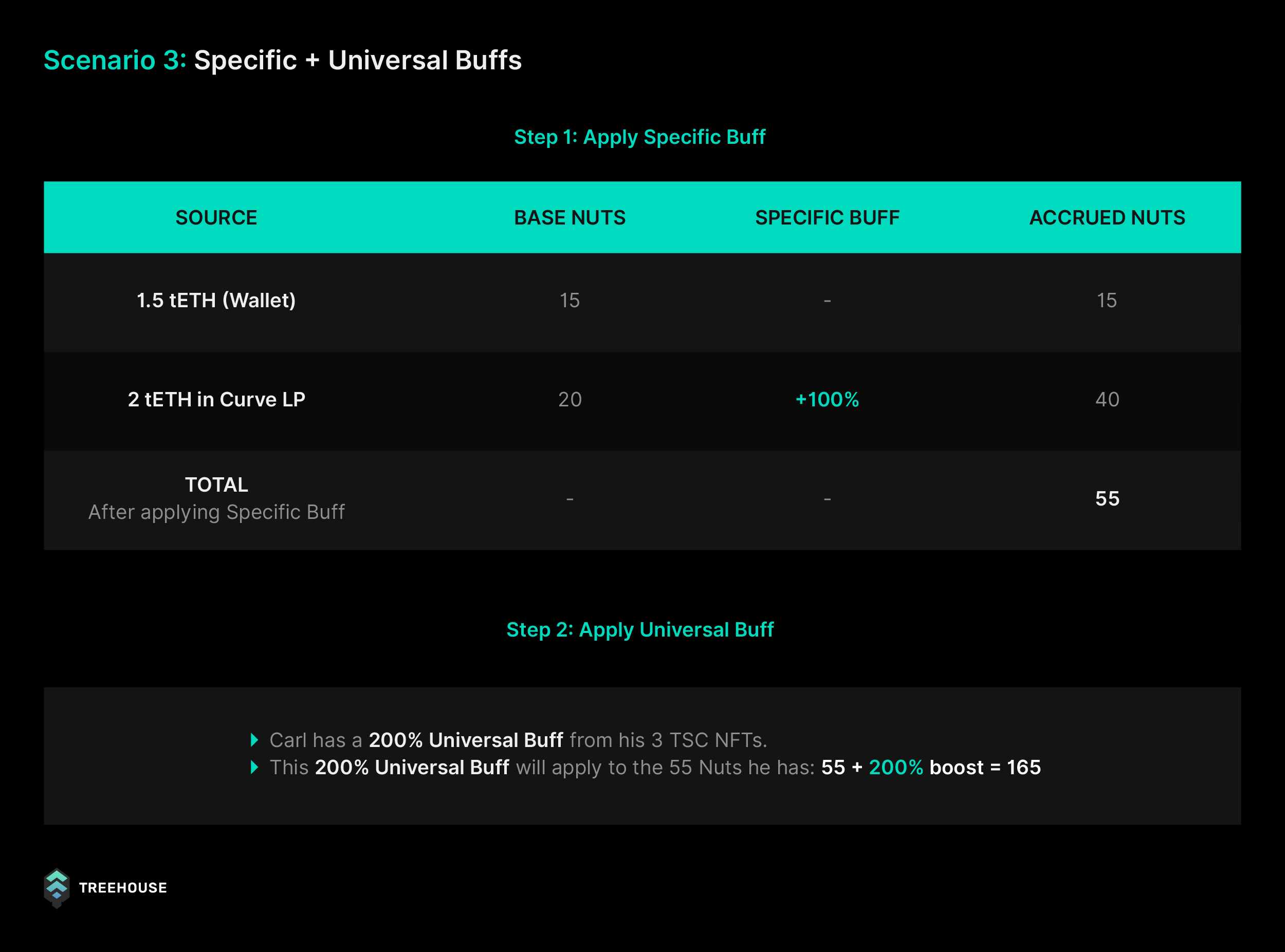Click the first teal bullet arrow

tap(254, 740)
